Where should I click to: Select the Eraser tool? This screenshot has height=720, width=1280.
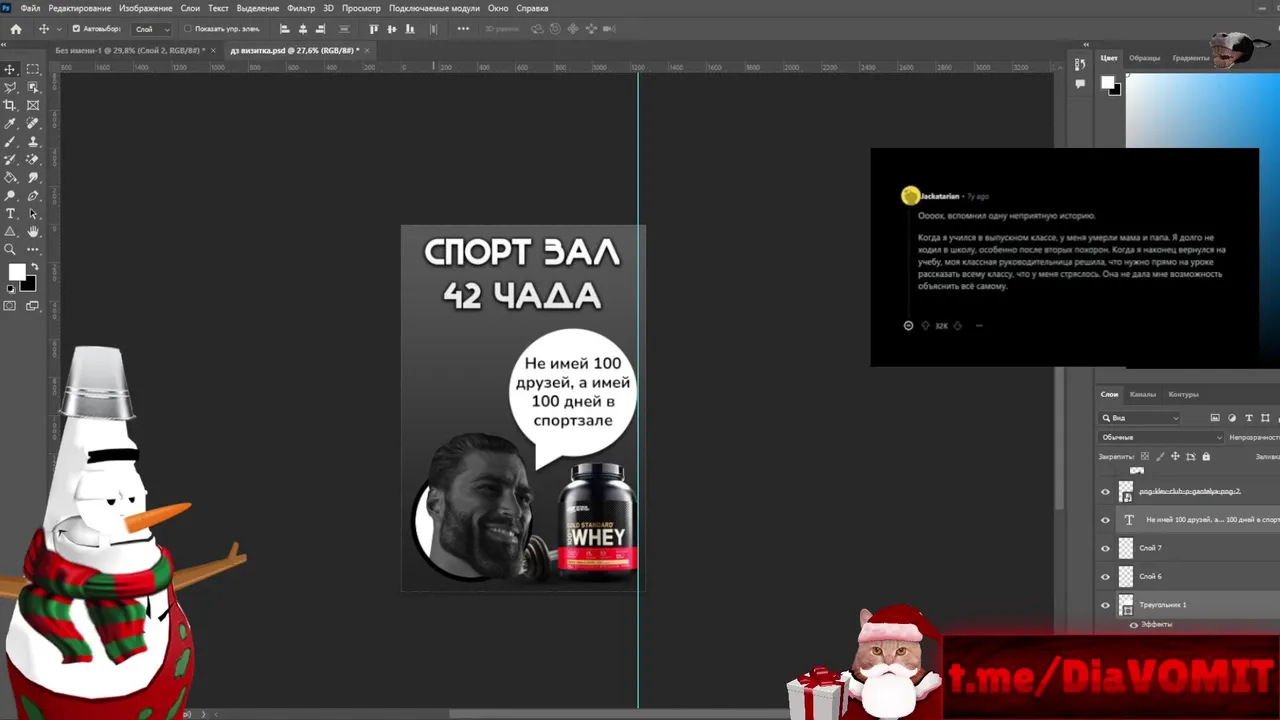coord(33,159)
